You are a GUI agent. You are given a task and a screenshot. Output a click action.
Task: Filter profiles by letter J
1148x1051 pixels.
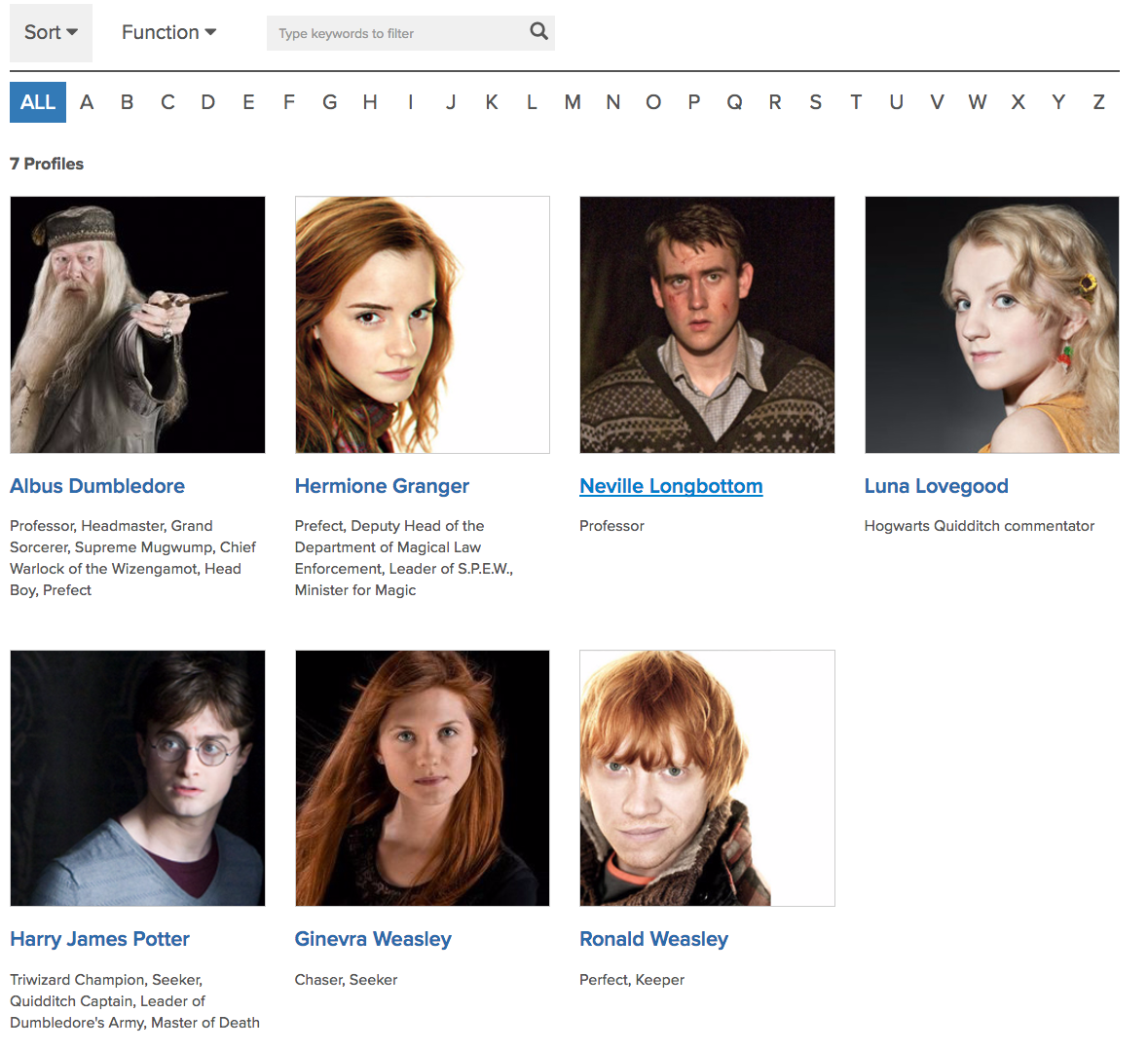click(451, 102)
